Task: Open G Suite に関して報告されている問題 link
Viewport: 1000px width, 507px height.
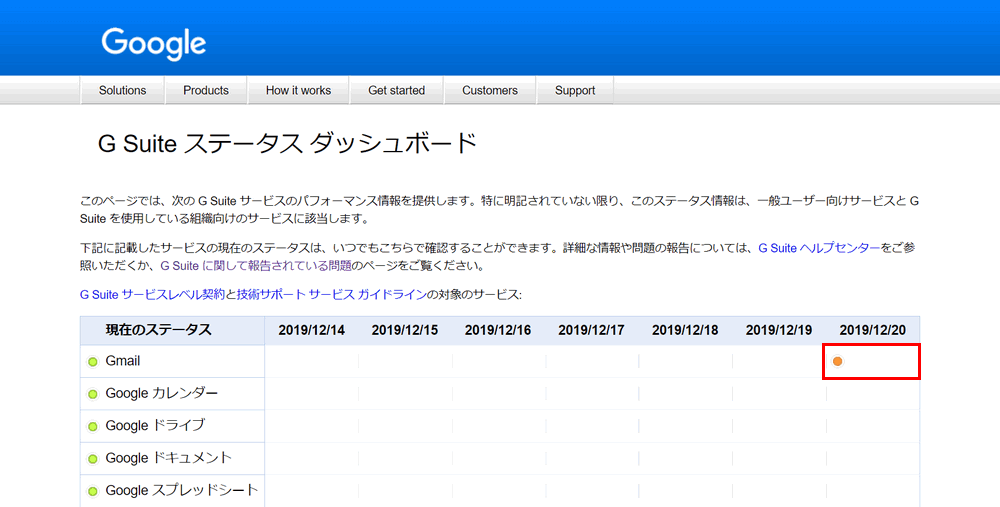Action: [x=256, y=266]
